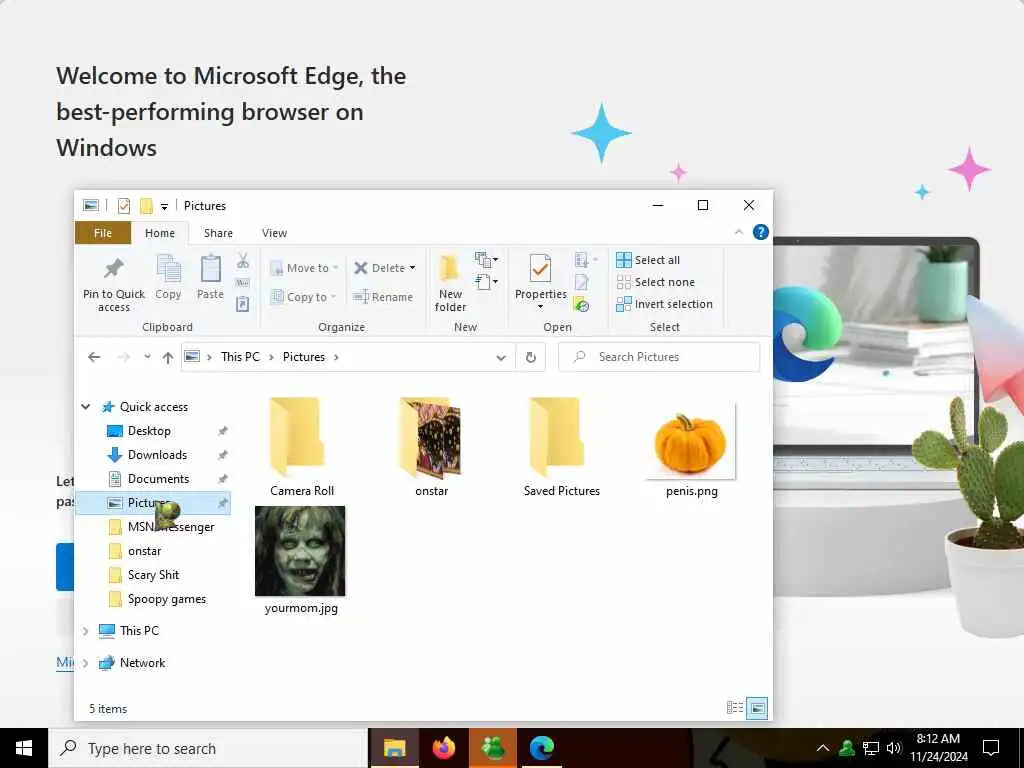Click the New folder icon
The image size is (1024, 768).
pyautogui.click(x=450, y=269)
